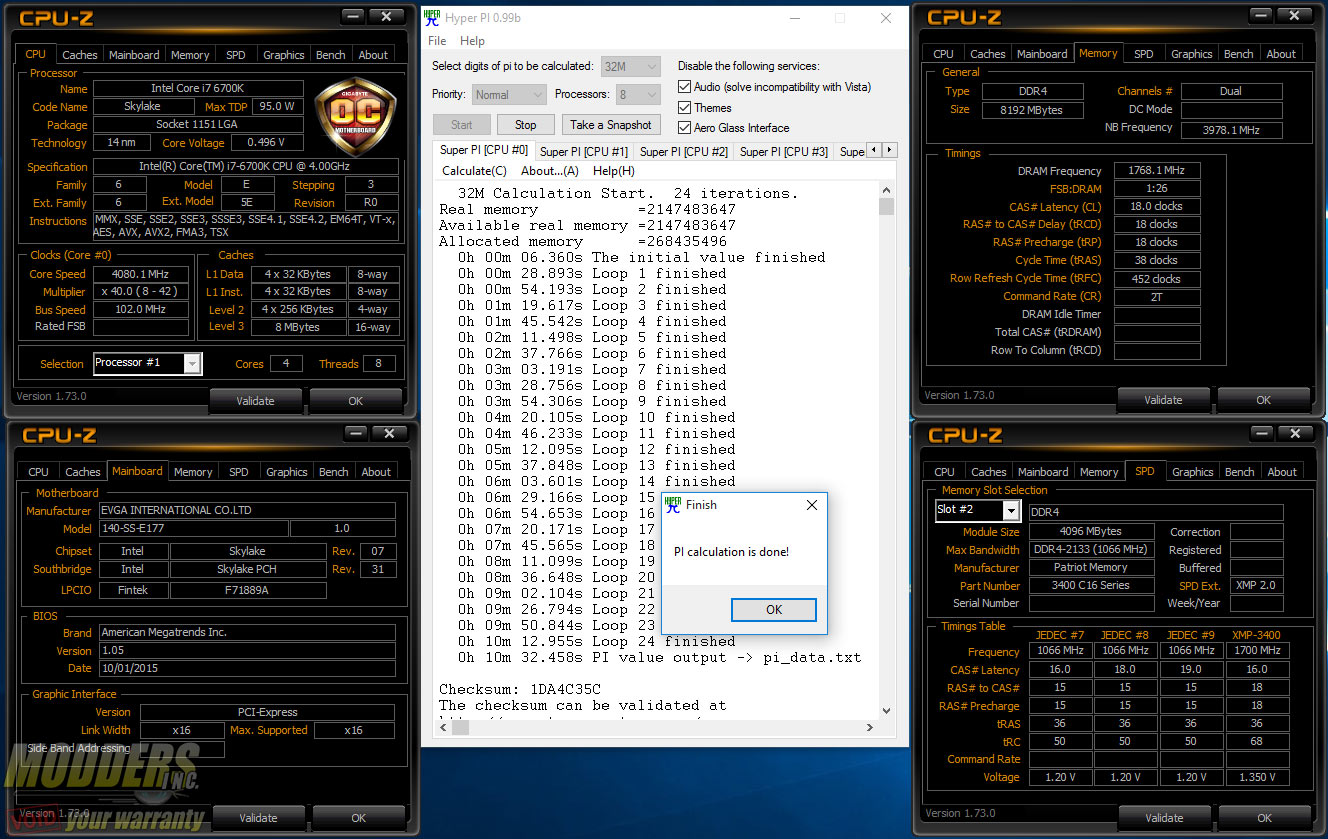Click Super PI output scrollbar down arrow
The image size is (1328, 839).
pos(886,710)
